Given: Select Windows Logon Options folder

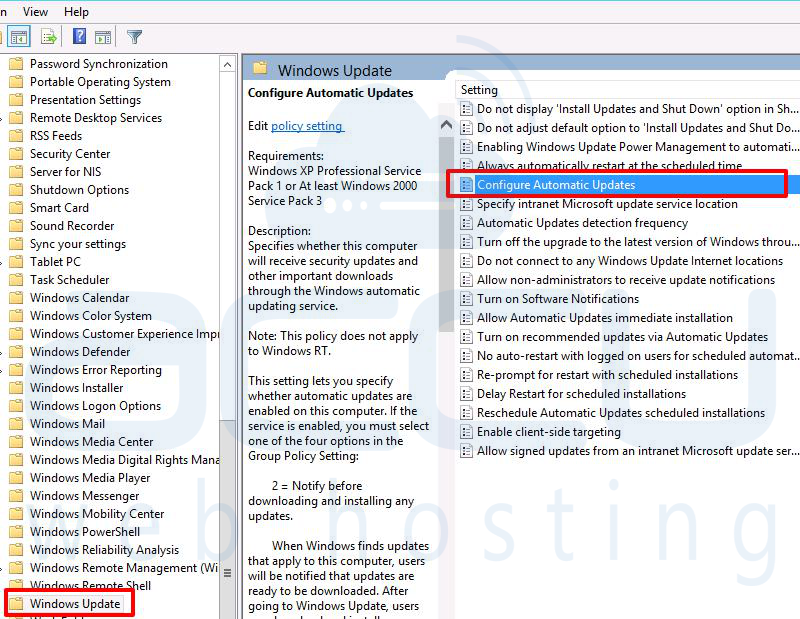Looking at the screenshot, I should (x=95, y=406).
